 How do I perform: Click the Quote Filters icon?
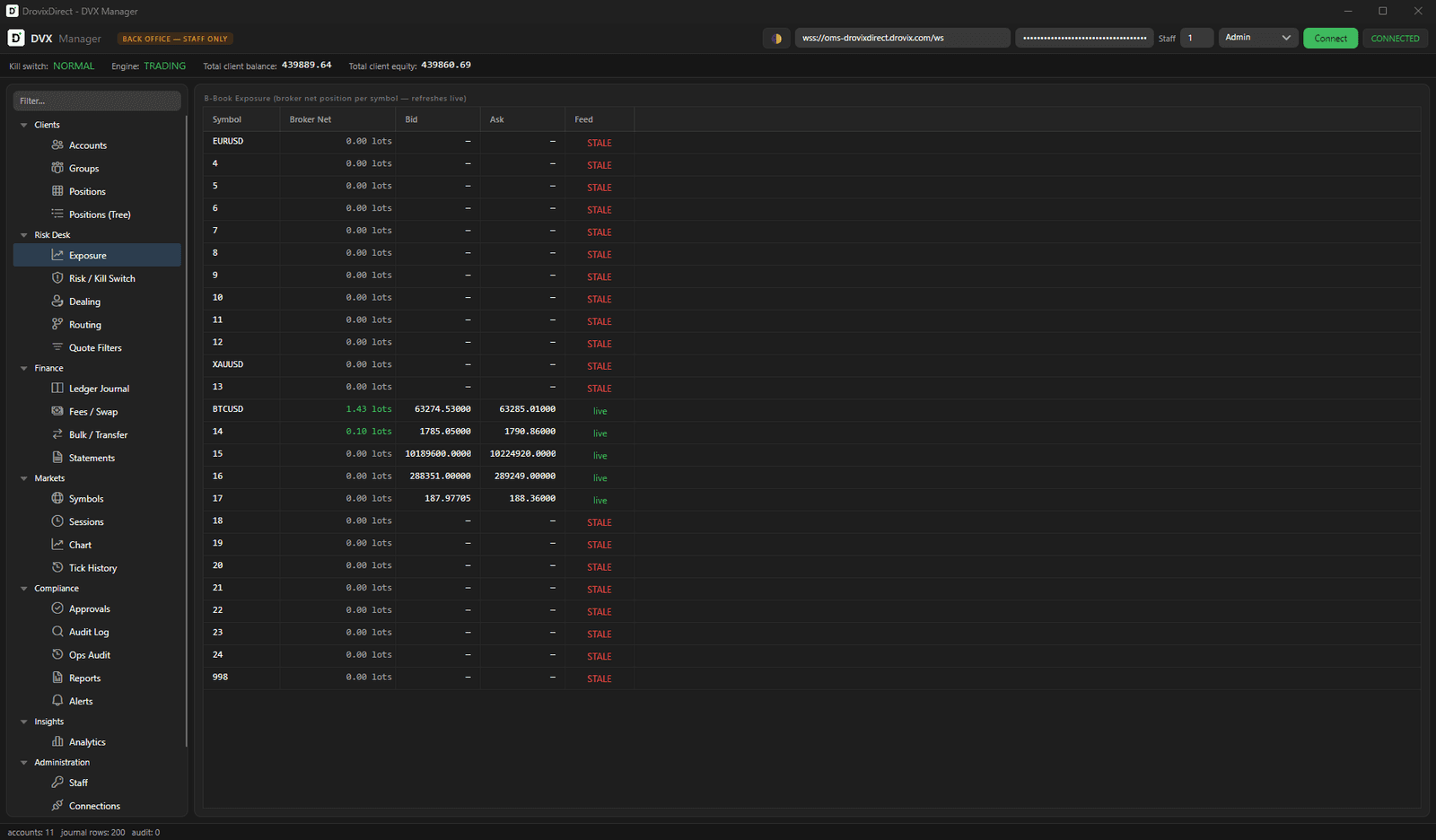tap(57, 347)
